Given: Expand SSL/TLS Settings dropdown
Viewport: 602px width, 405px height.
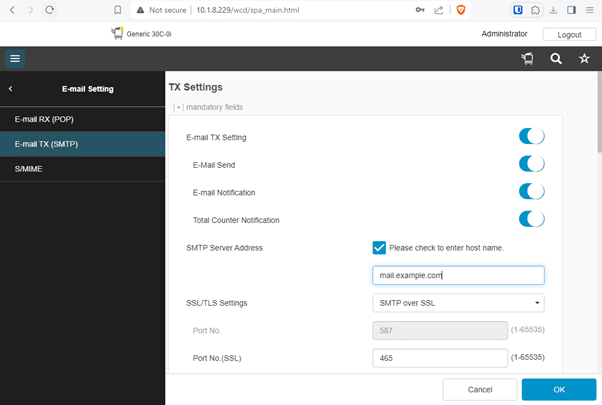Looking at the screenshot, I should pyautogui.click(x=458, y=303).
